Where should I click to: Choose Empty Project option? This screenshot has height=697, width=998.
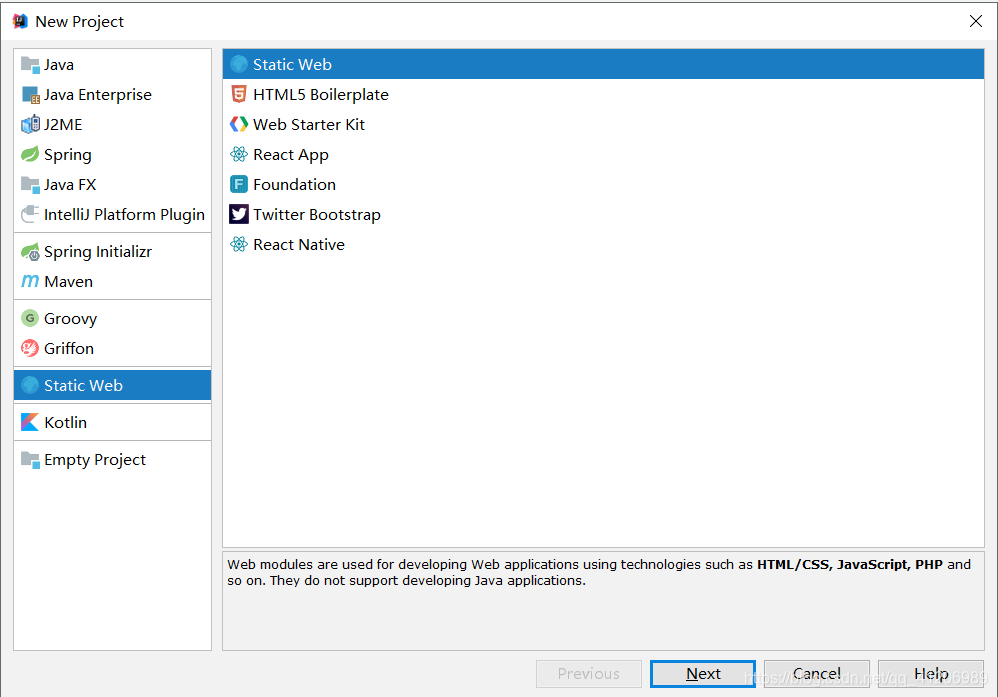point(112,459)
